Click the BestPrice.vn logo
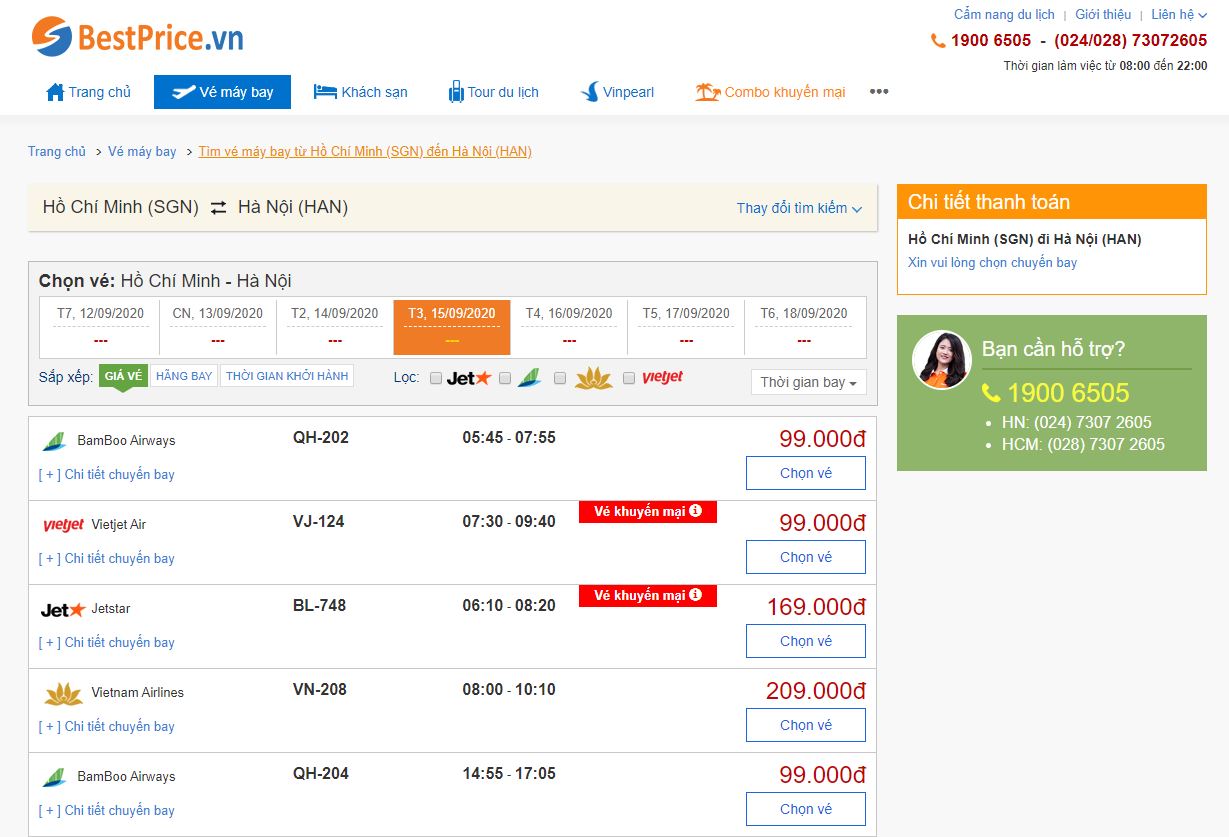Viewport: 1229px width, 837px height. point(137,38)
